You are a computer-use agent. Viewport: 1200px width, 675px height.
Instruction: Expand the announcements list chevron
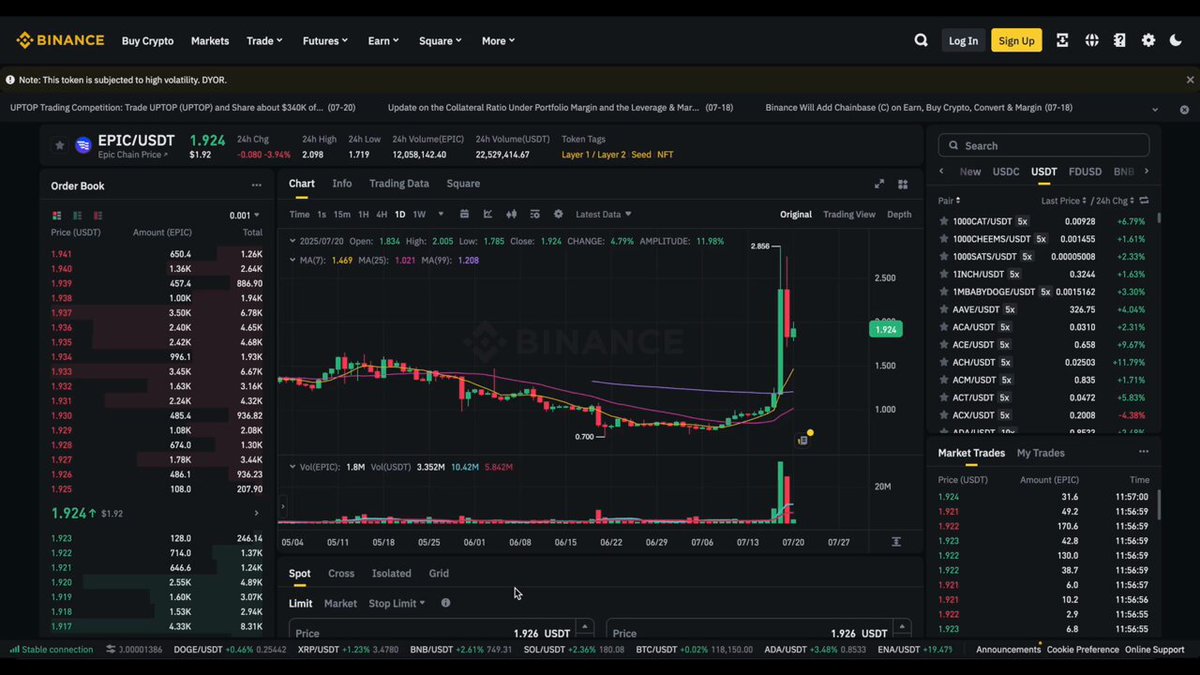click(1155, 108)
